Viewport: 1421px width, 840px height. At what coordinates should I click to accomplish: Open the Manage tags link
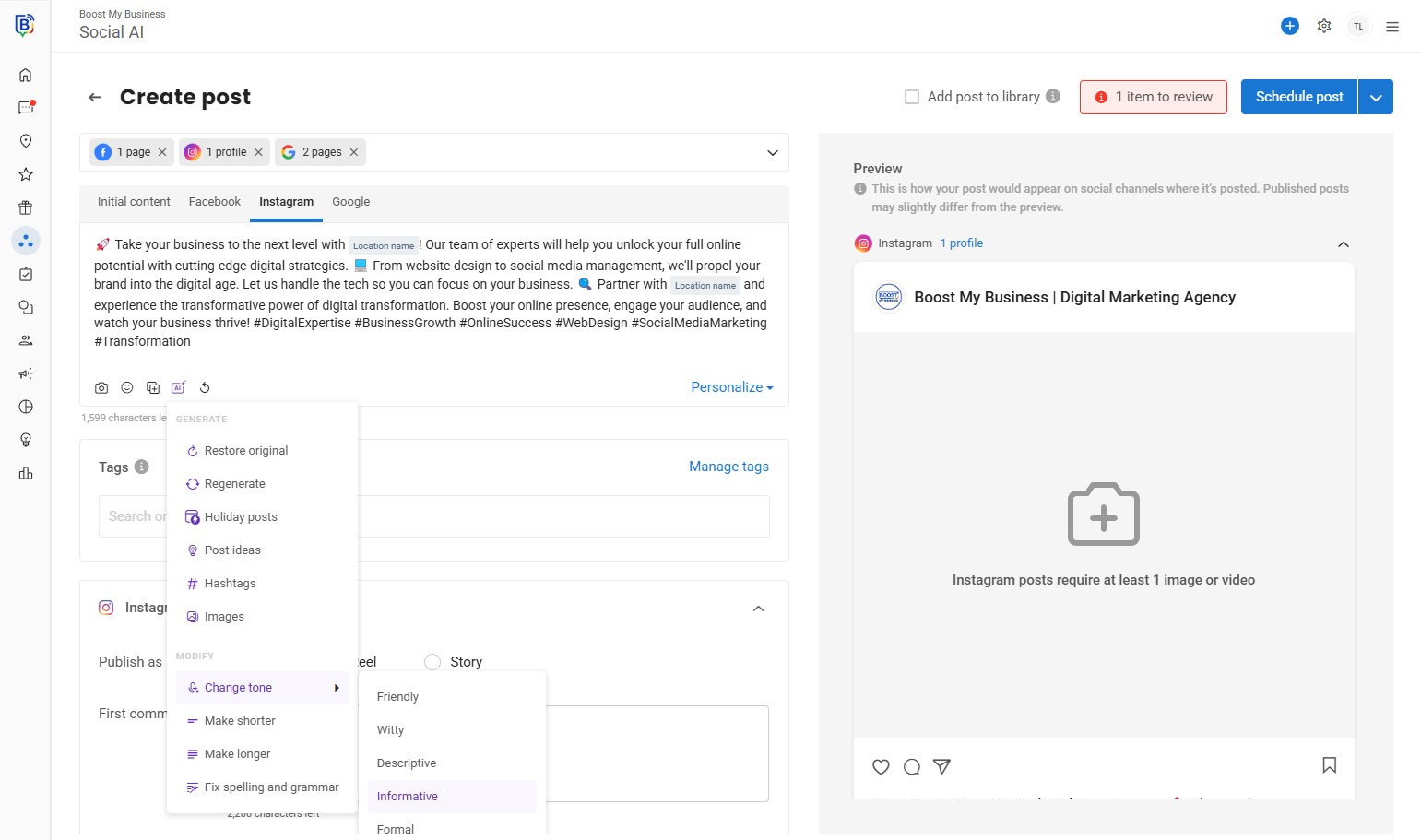point(728,467)
